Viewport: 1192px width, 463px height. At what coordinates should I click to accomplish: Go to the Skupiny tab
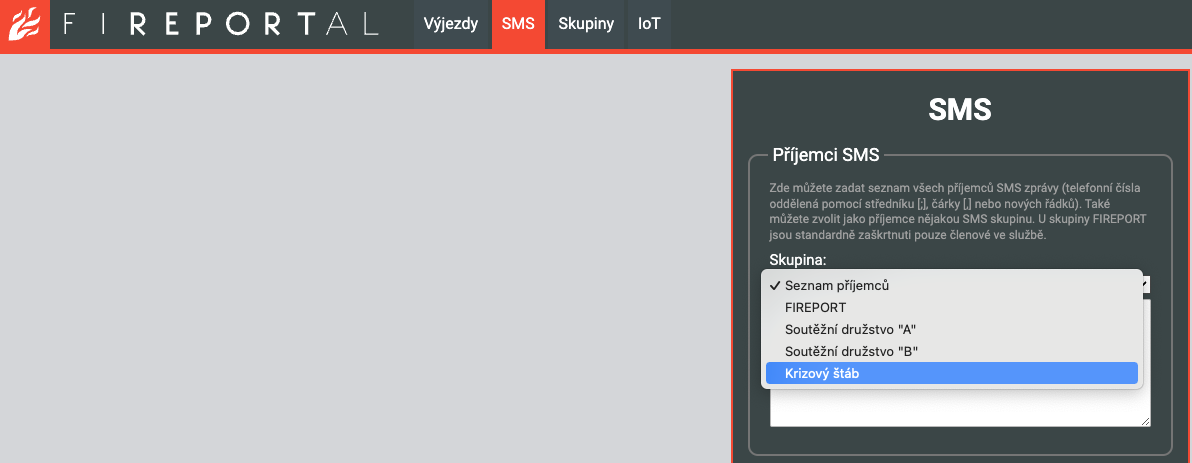(x=586, y=24)
